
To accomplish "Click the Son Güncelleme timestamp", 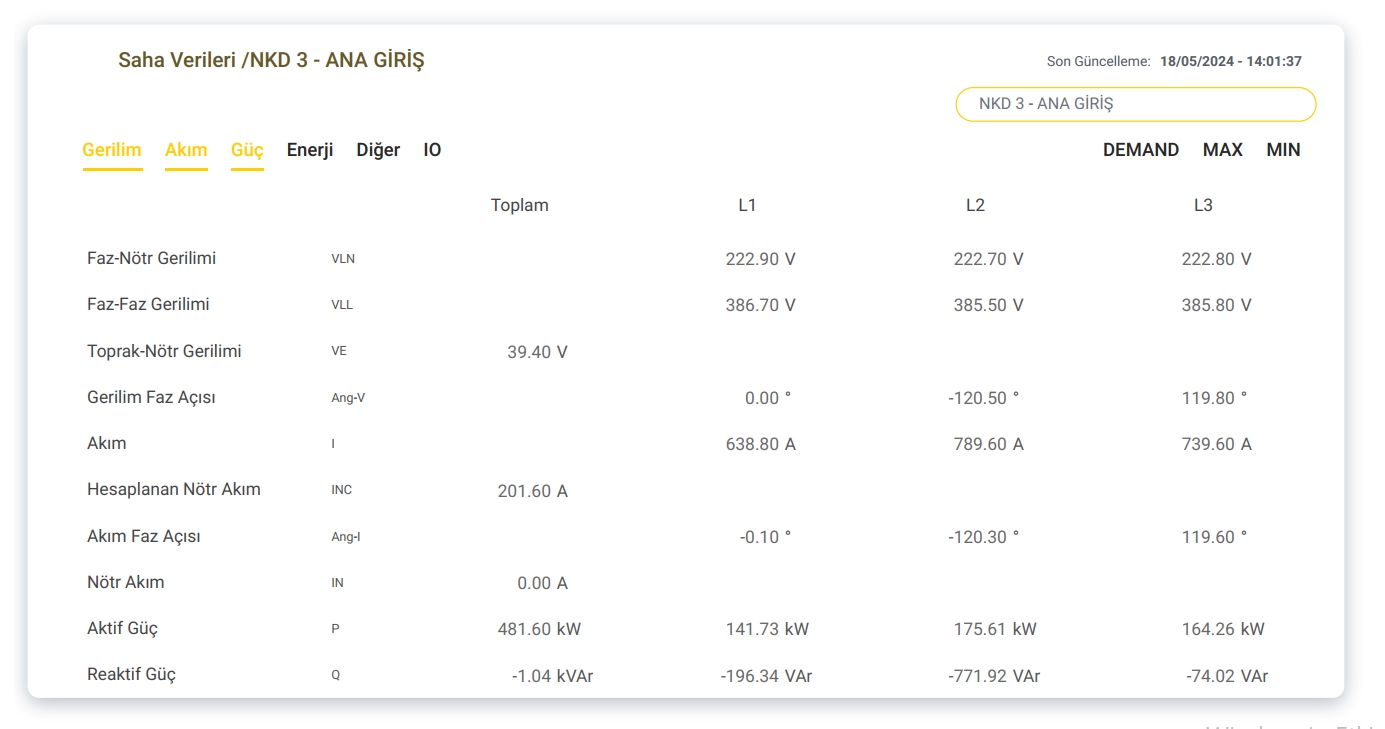I will (x=1230, y=61).
